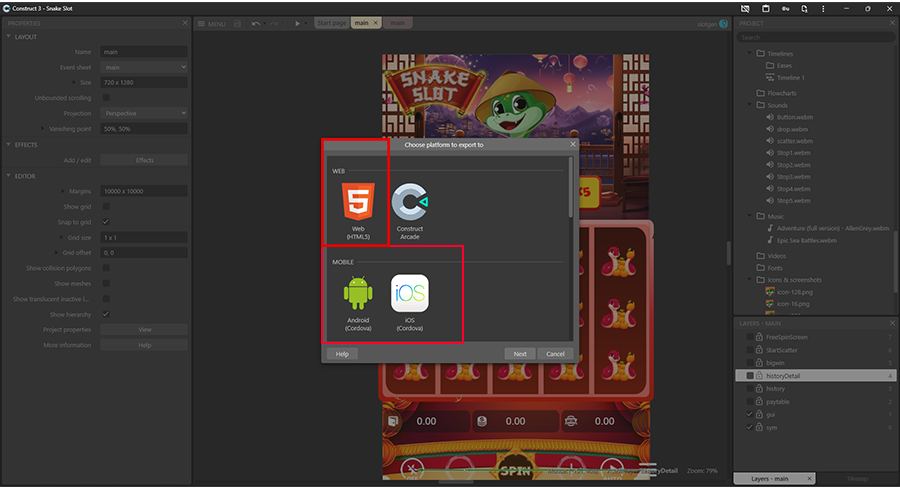Show the FreeSpinScreen layer
The width and height of the screenshot is (900, 489).
[750, 337]
